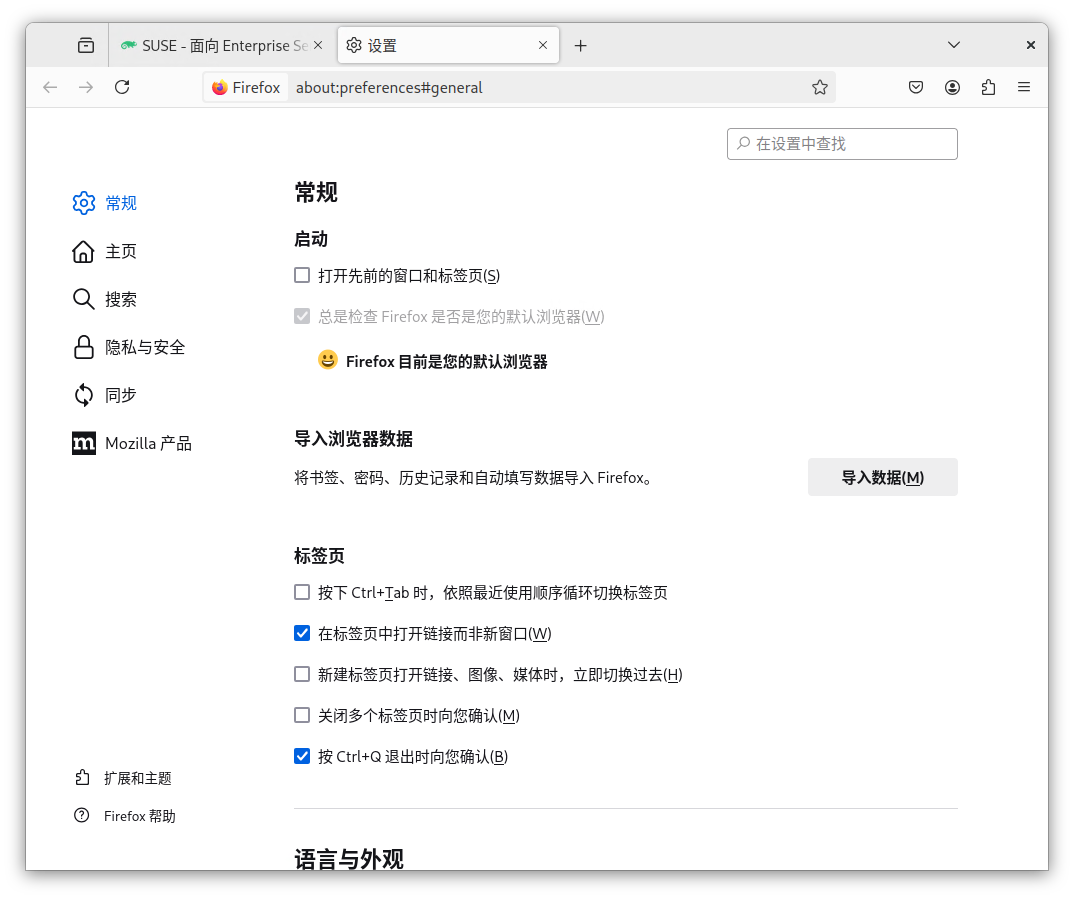The image size is (1074, 899).
Task: Click the lock icon beside 隐私与安全
Action: [x=84, y=347]
